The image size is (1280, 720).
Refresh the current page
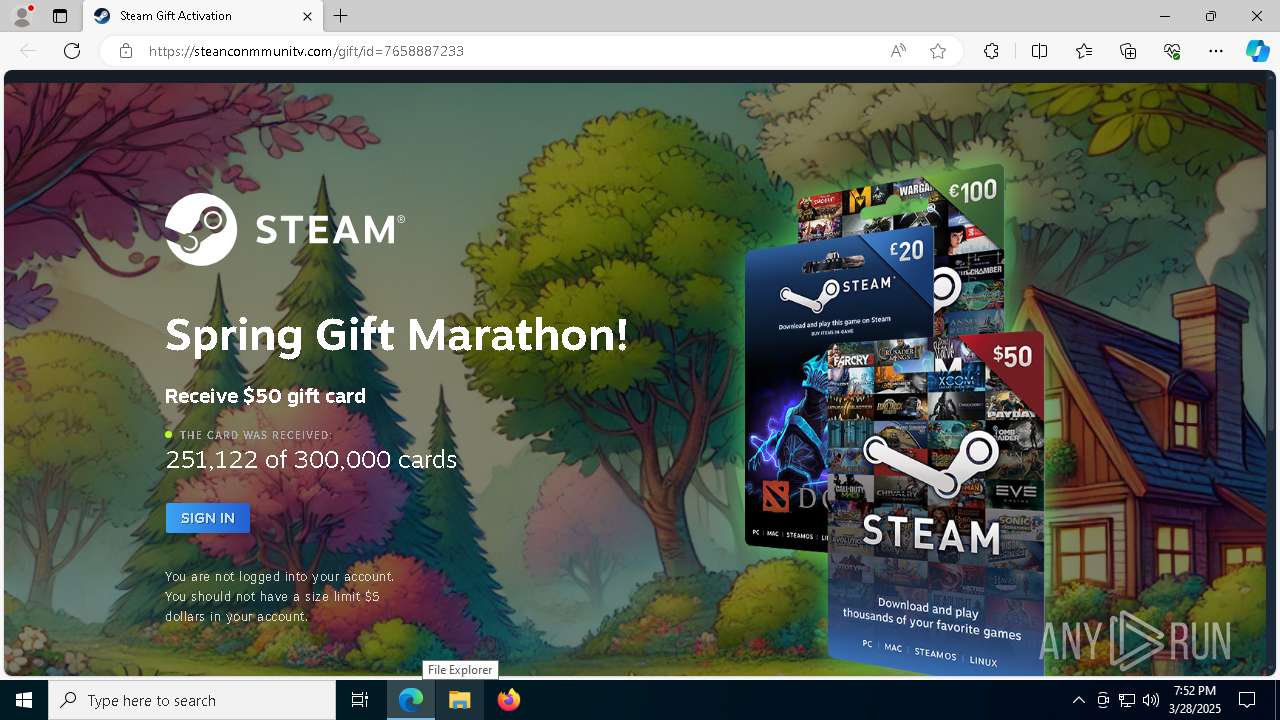[x=72, y=51]
